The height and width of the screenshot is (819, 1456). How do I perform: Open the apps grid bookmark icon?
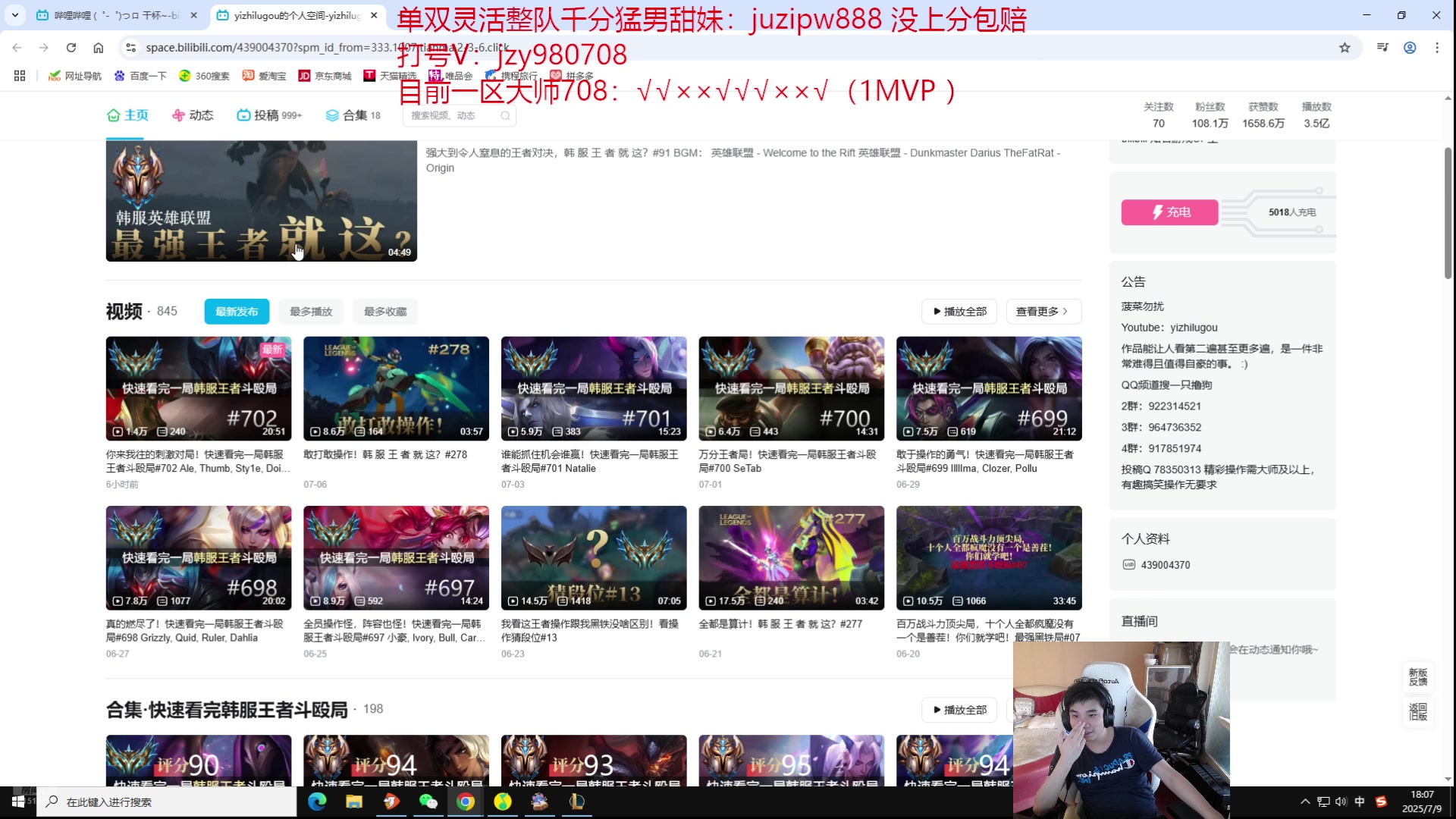[20, 76]
